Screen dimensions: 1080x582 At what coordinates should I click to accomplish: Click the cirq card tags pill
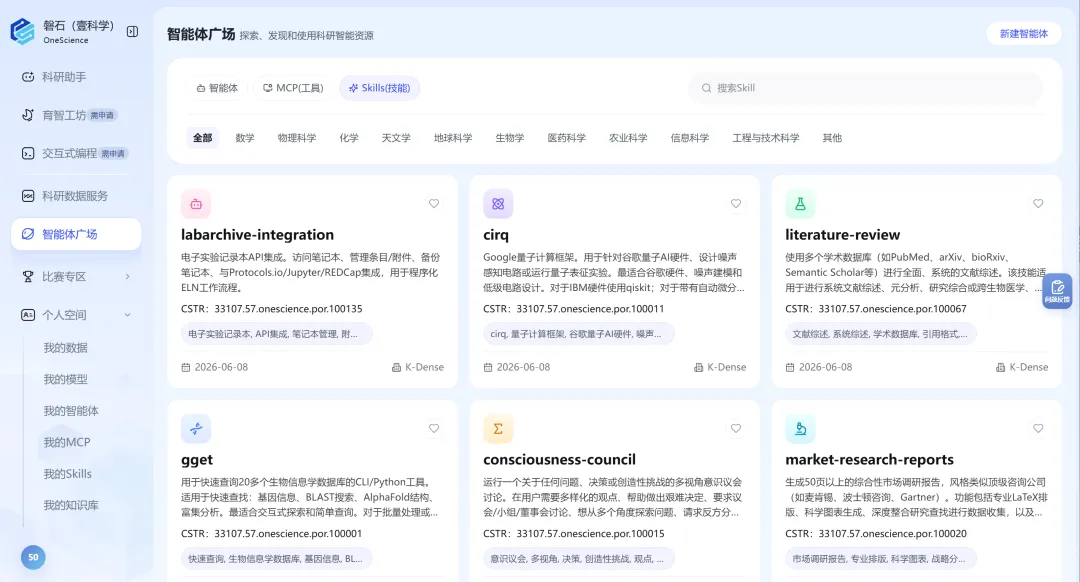tap(579, 334)
